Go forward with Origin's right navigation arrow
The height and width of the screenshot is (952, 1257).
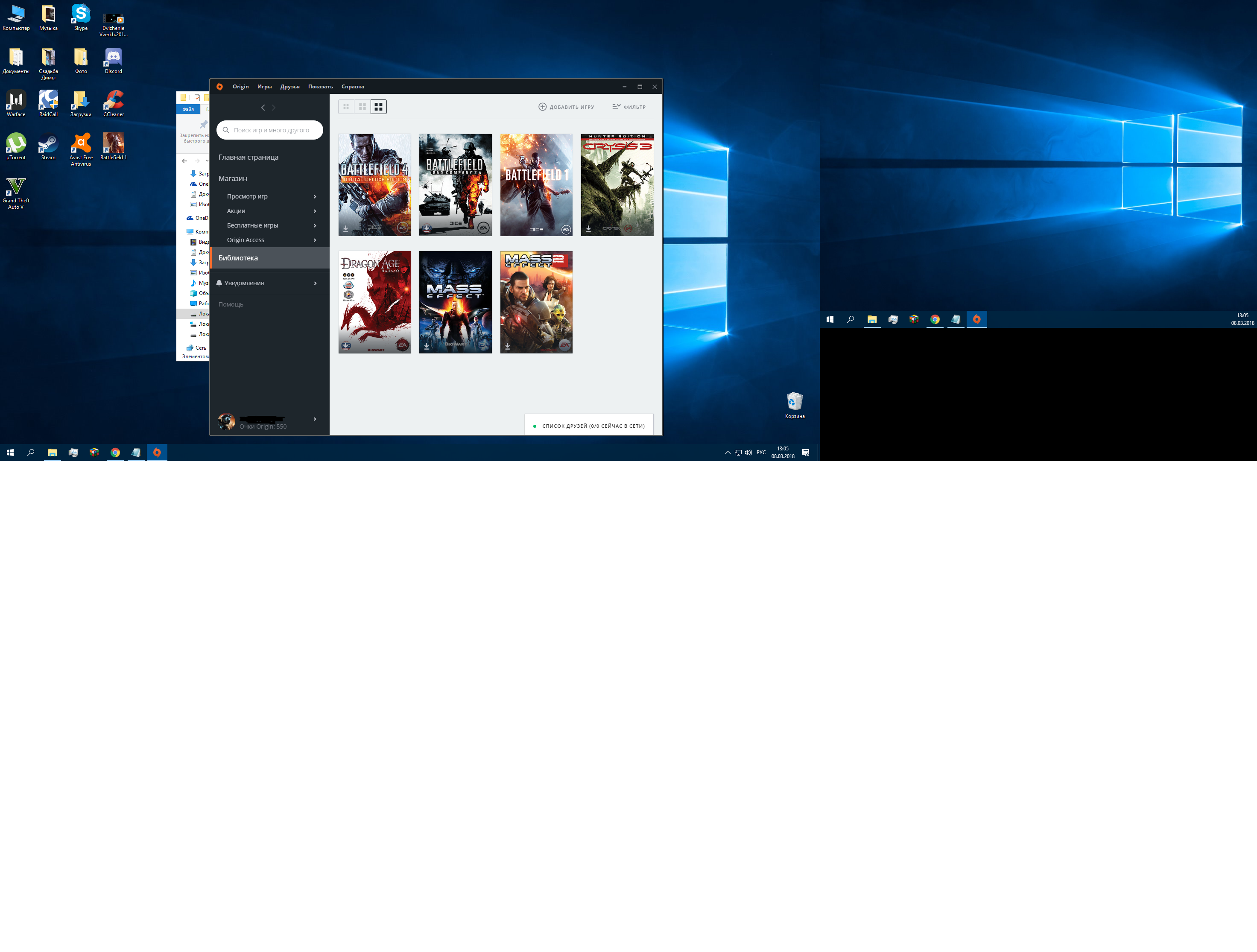coord(273,107)
